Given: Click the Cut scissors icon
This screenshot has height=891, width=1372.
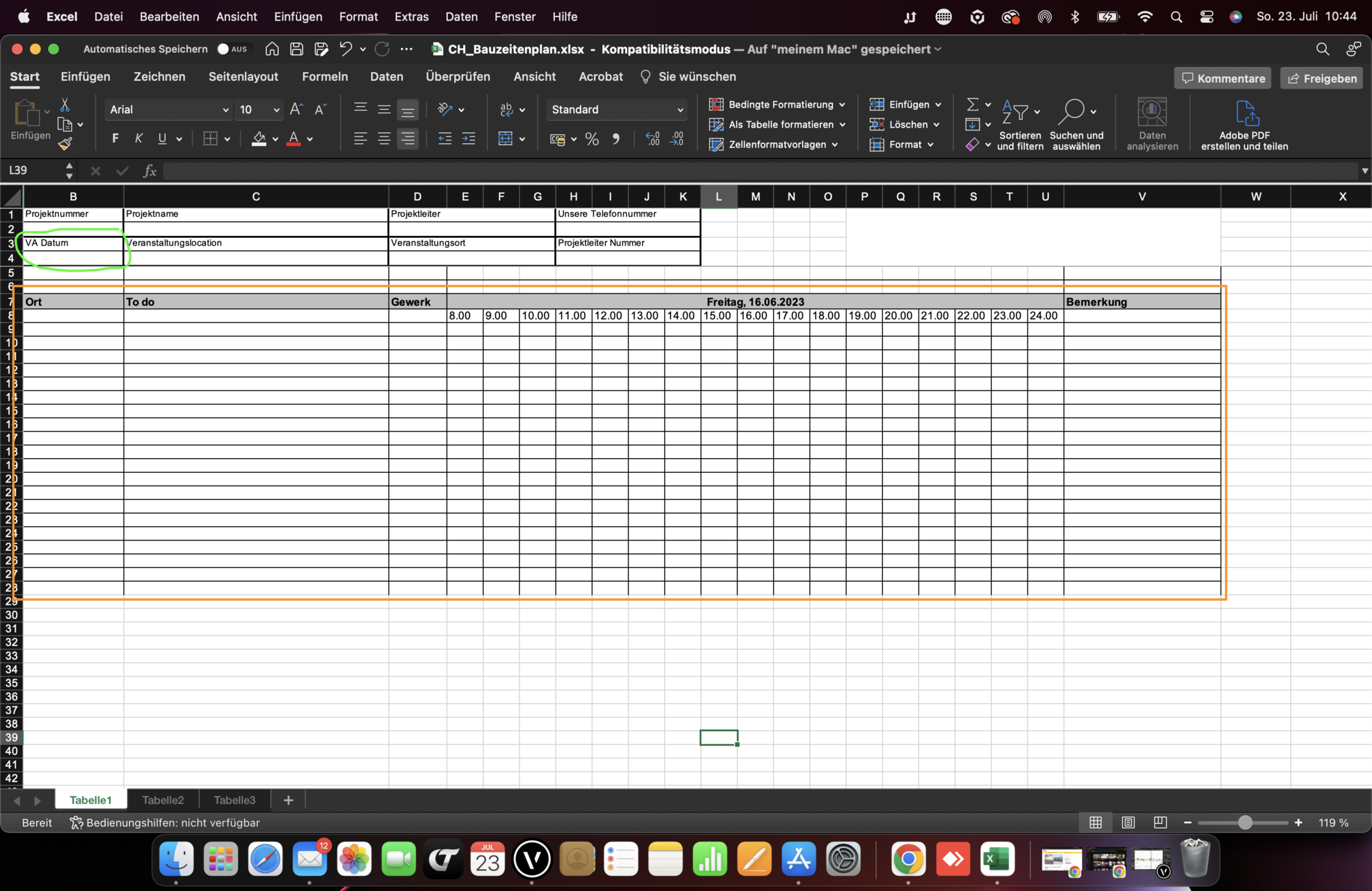Looking at the screenshot, I should [x=64, y=104].
